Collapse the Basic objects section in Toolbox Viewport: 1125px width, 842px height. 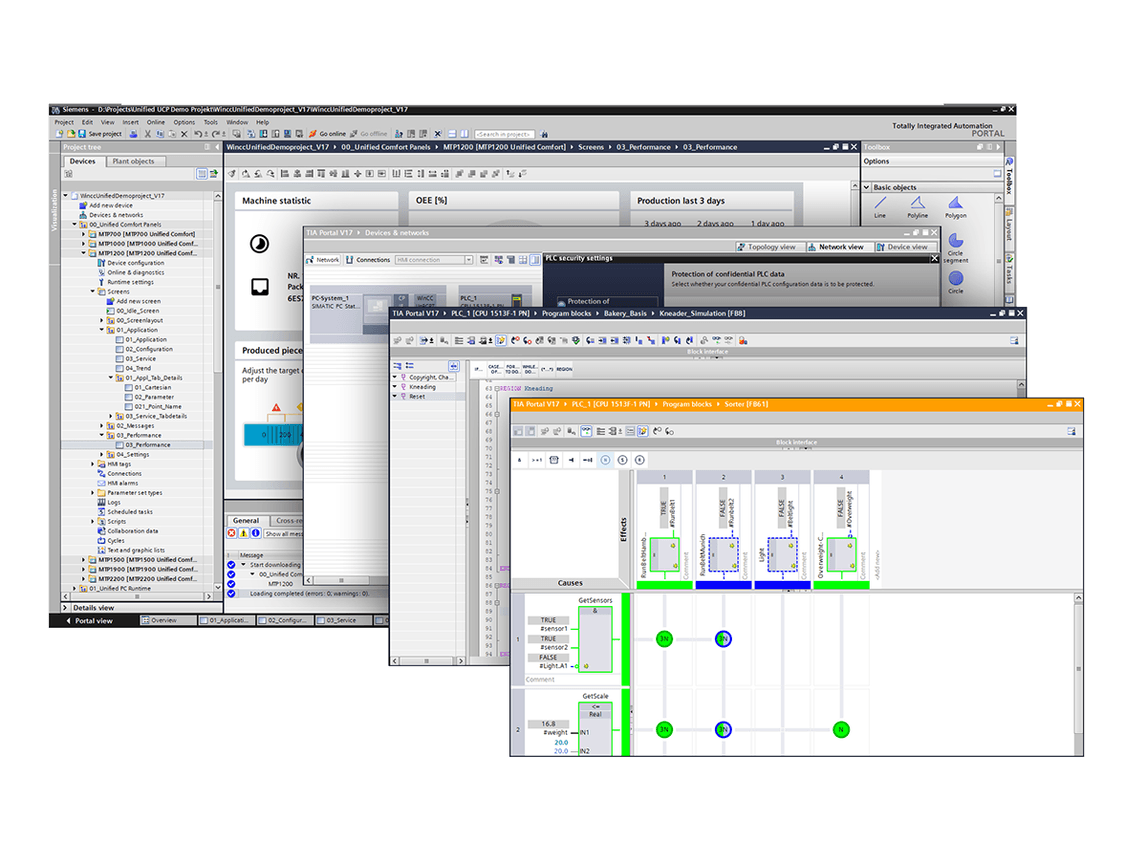point(867,187)
